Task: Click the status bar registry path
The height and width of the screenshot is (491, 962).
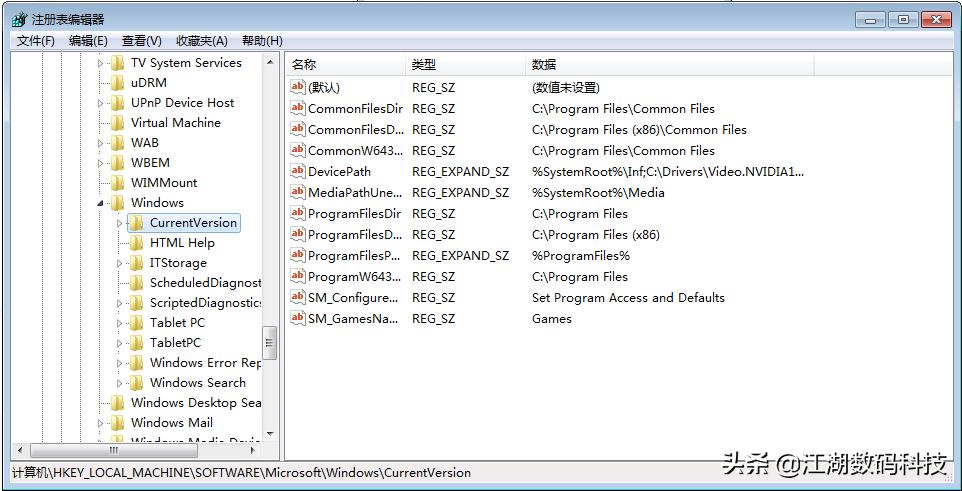Action: pos(242,473)
